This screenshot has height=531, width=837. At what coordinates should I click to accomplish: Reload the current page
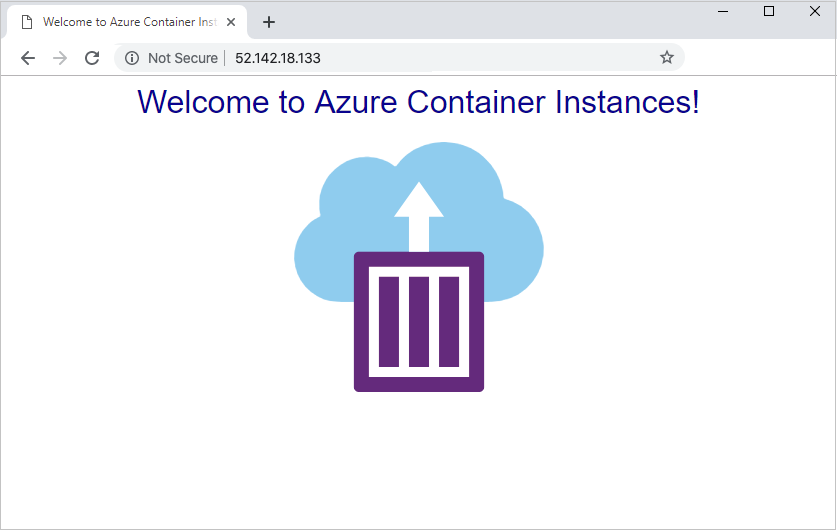click(92, 58)
